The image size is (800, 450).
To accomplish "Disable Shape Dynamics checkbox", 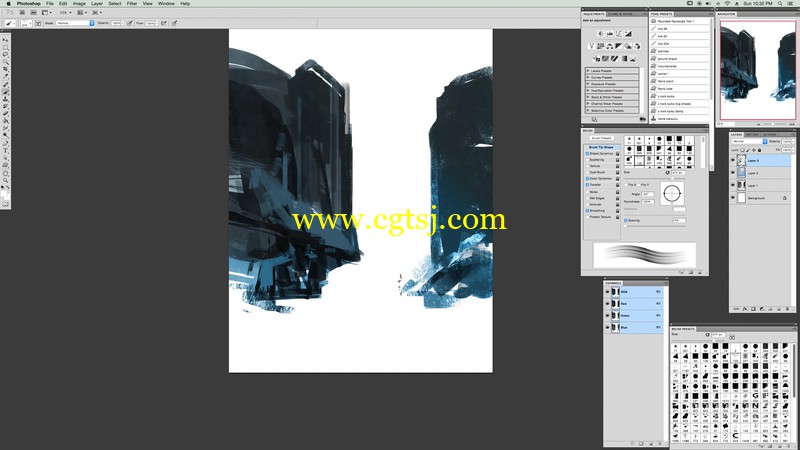I will (587, 154).
